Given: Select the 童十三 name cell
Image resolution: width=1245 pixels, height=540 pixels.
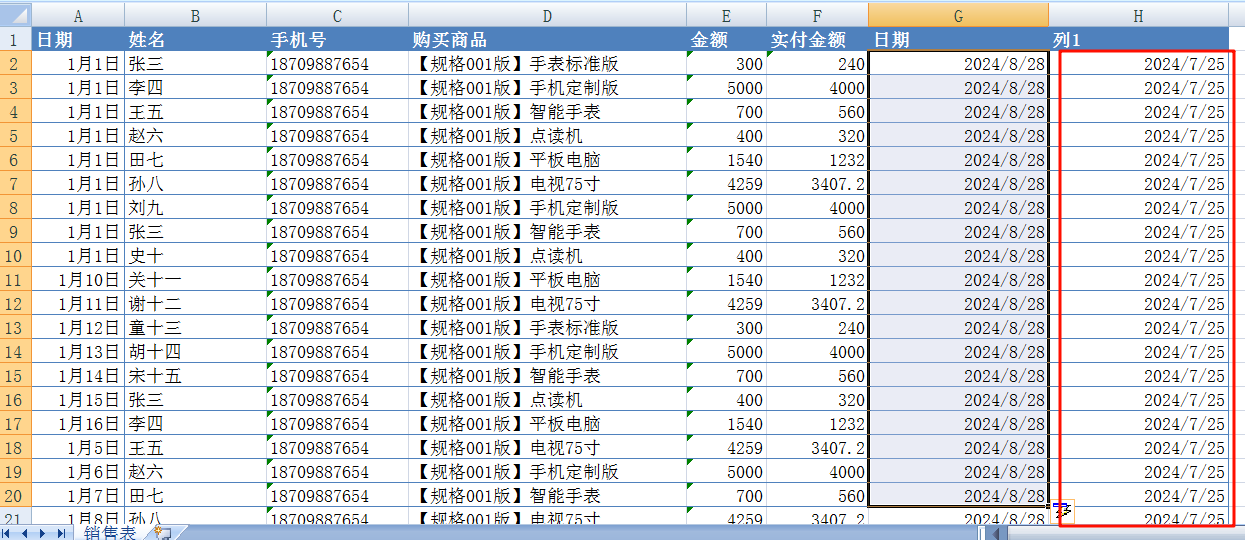Looking at the screenshot, I should pos(195,328).
